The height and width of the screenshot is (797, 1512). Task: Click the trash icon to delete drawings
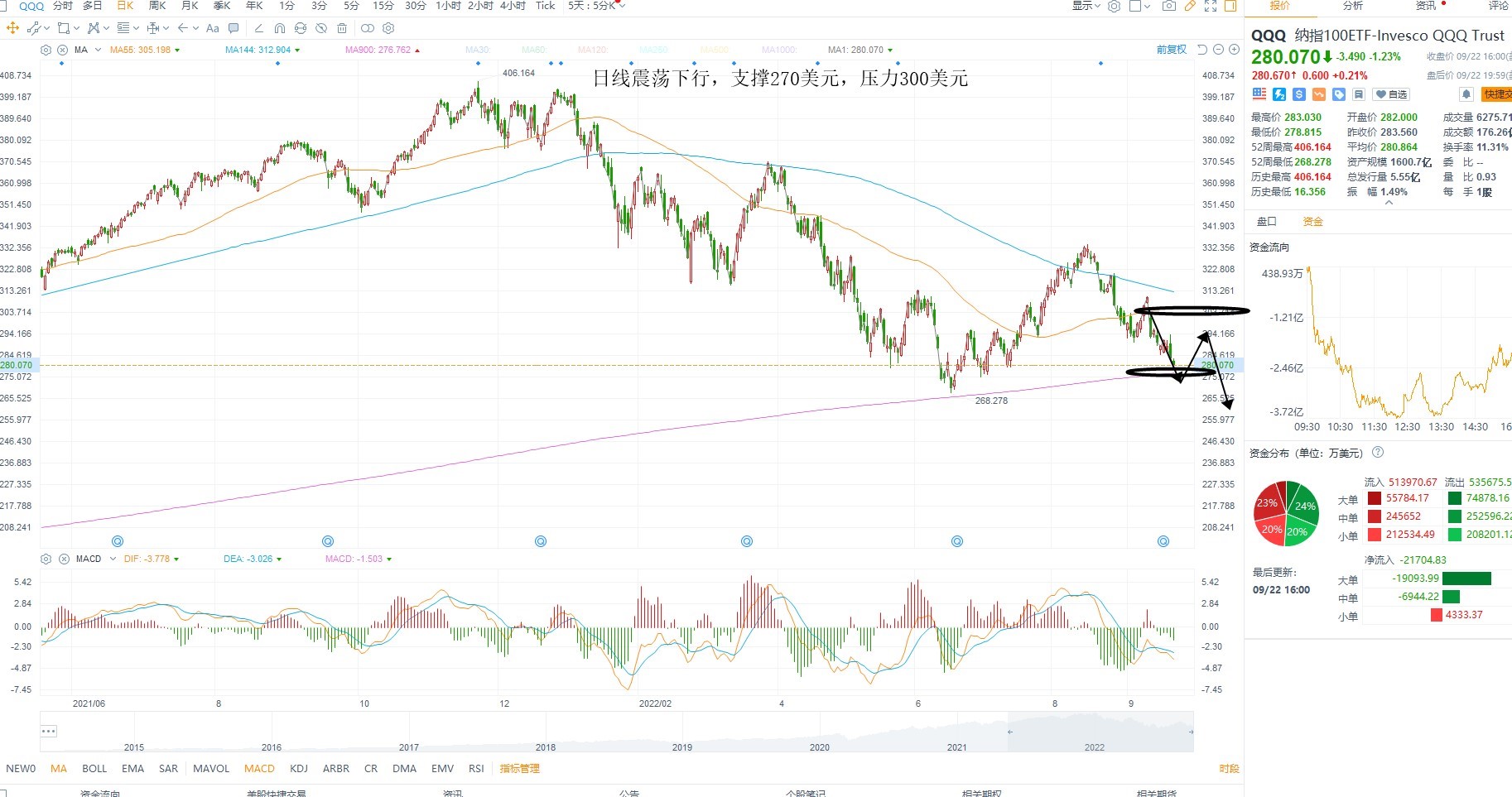point(342,28)
